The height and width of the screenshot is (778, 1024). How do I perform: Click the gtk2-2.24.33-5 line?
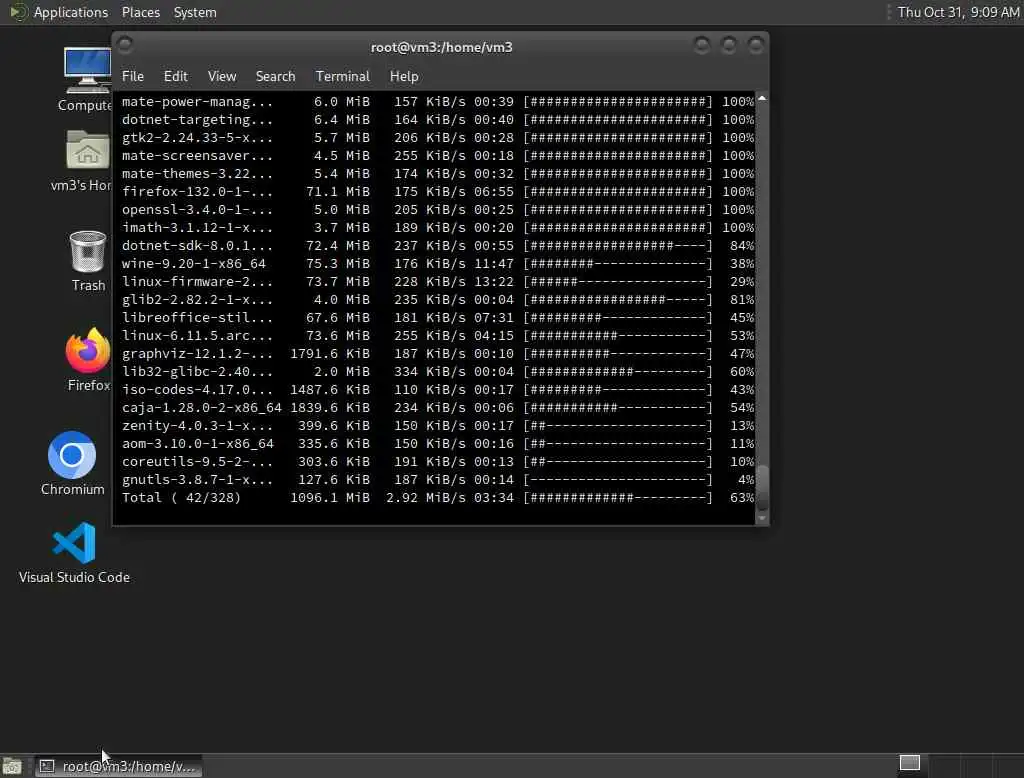tap(438, 138)
